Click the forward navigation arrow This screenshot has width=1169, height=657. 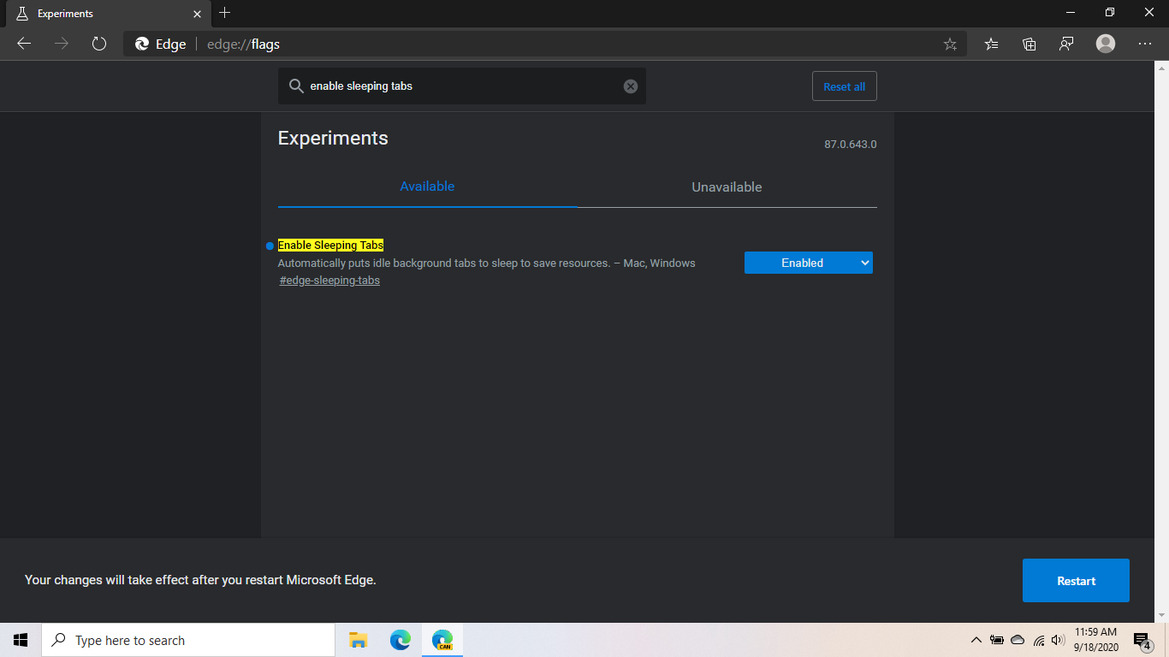tap(61, 44)
